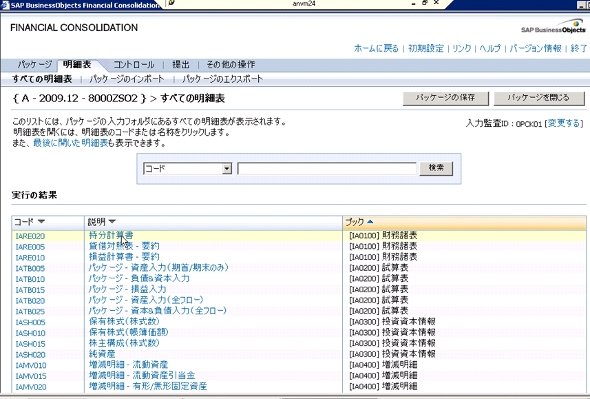This screenshot has width=590, height=399.
Task: Open schedule code IAMV010
Action: point(31,365)
